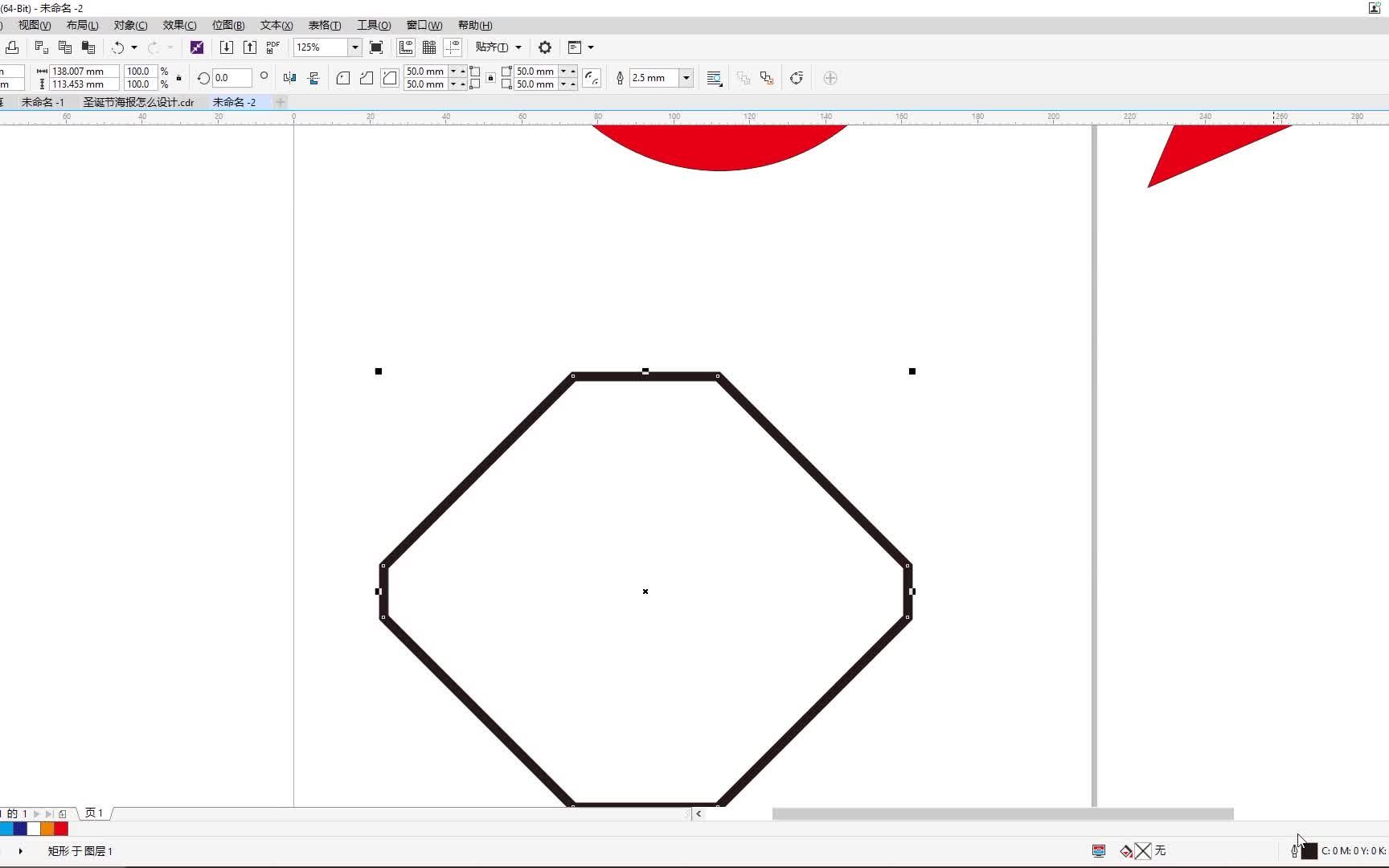Click the Undo arrow icon

117,47
